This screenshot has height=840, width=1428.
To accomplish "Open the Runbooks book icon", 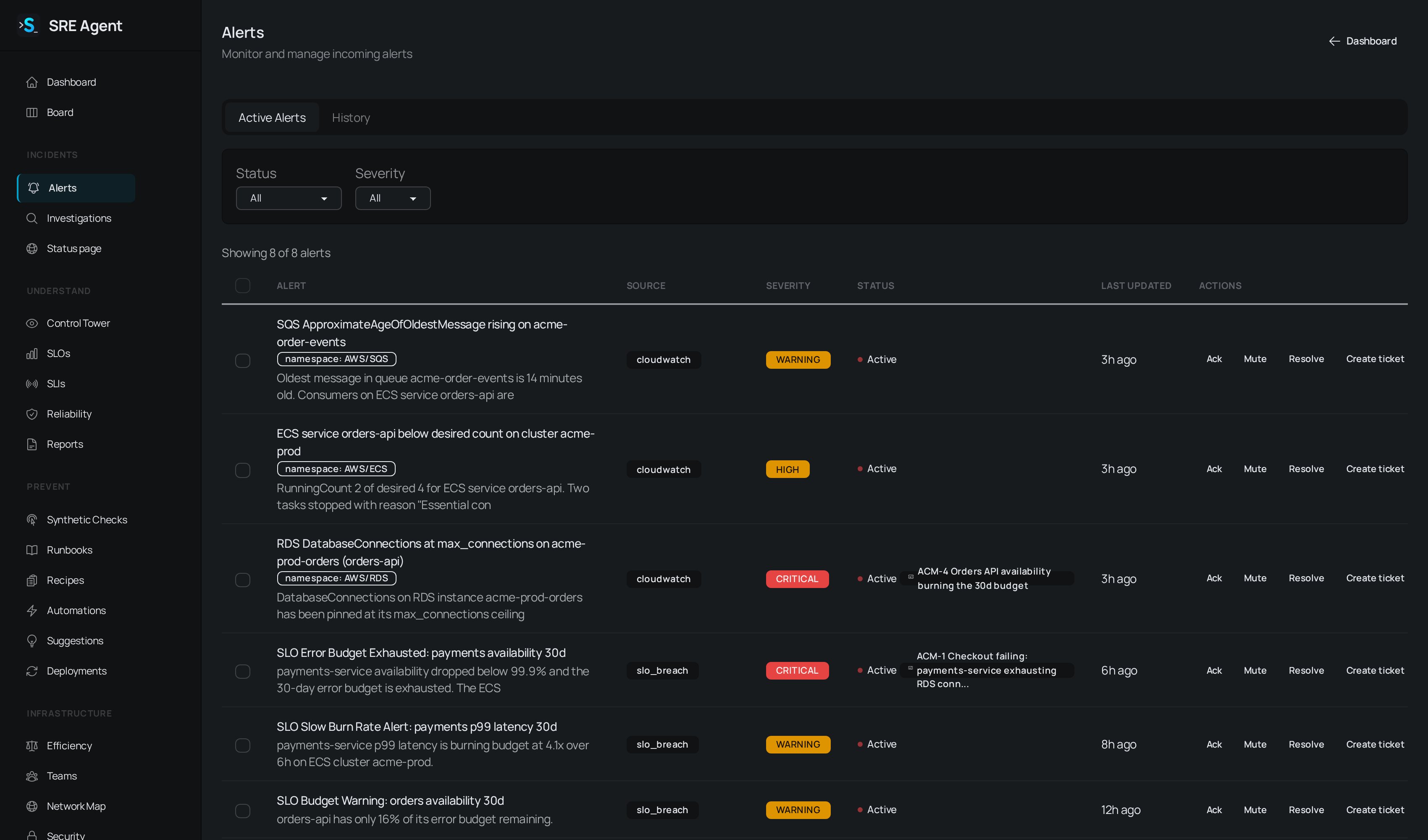I will [32, 550].
